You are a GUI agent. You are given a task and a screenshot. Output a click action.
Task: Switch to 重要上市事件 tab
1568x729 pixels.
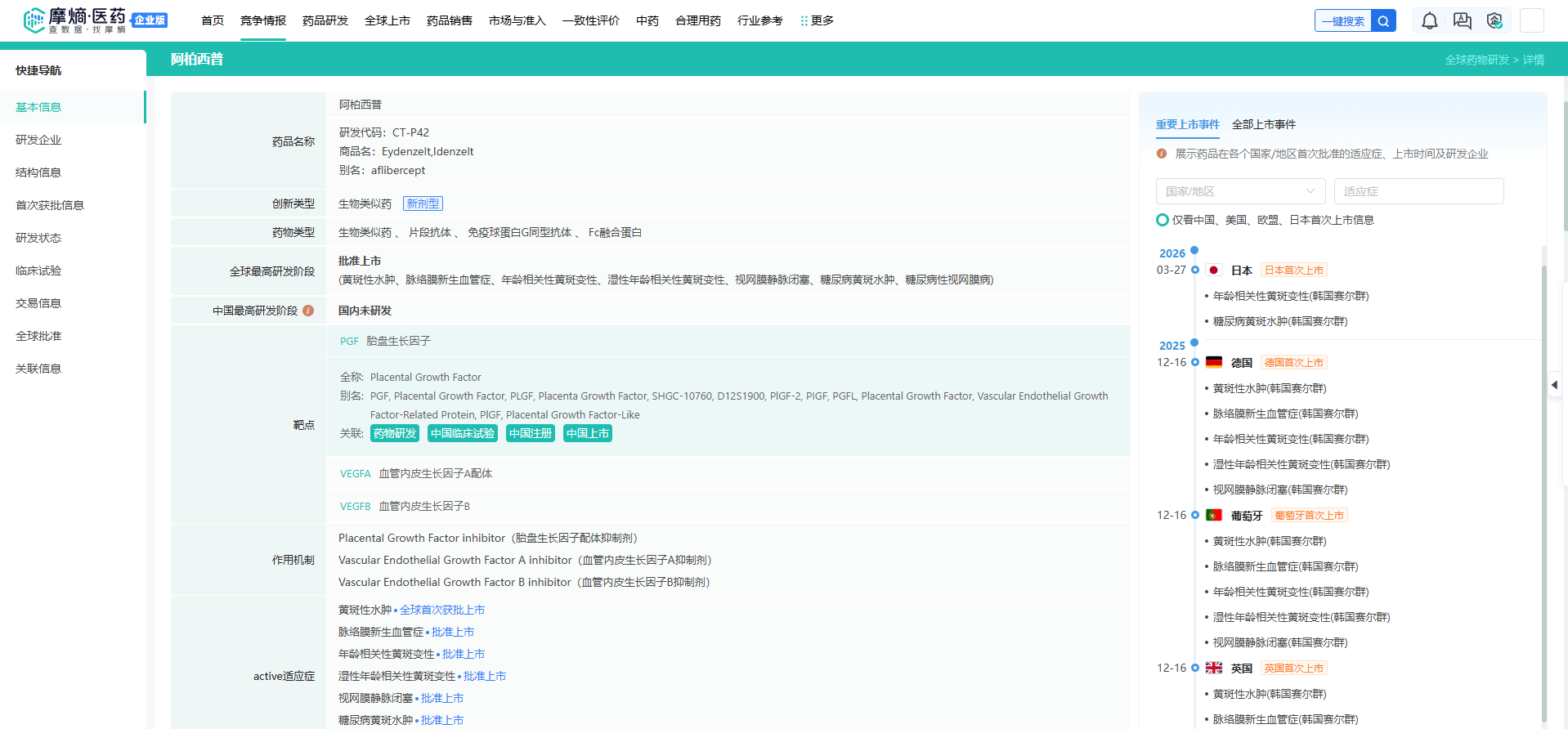(1187, 124)
